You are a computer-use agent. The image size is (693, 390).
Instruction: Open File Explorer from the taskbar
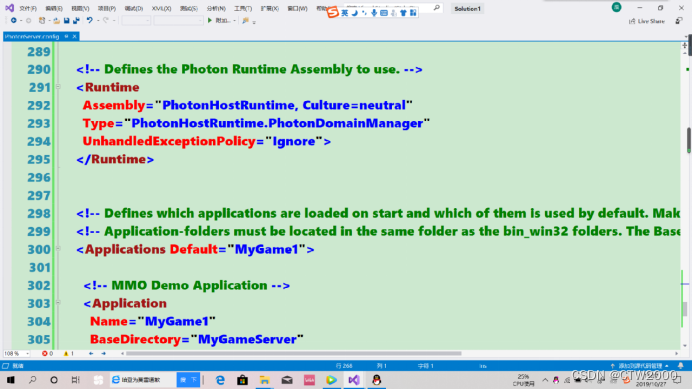point(264,380)
